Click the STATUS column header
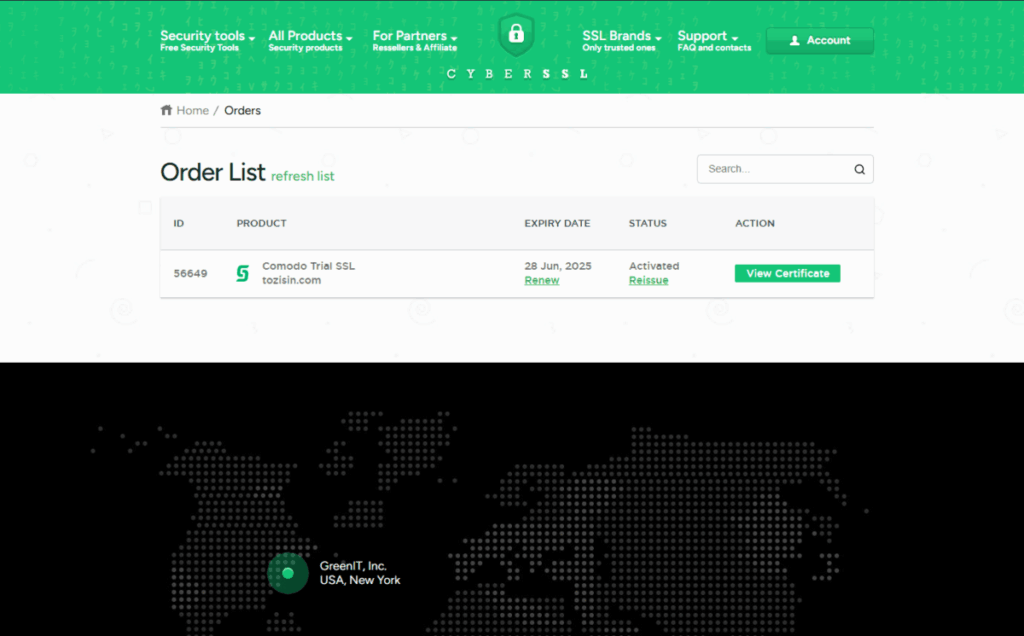Screen dimensions: 1024x636 click(x=648, y=223)
